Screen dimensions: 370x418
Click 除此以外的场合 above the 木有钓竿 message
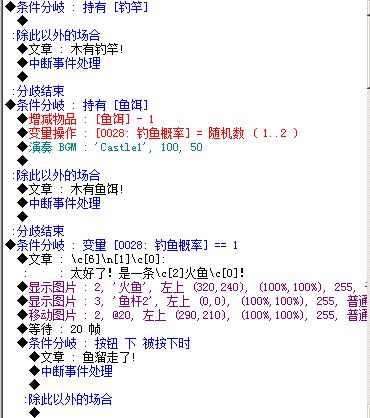coord(56,35)
